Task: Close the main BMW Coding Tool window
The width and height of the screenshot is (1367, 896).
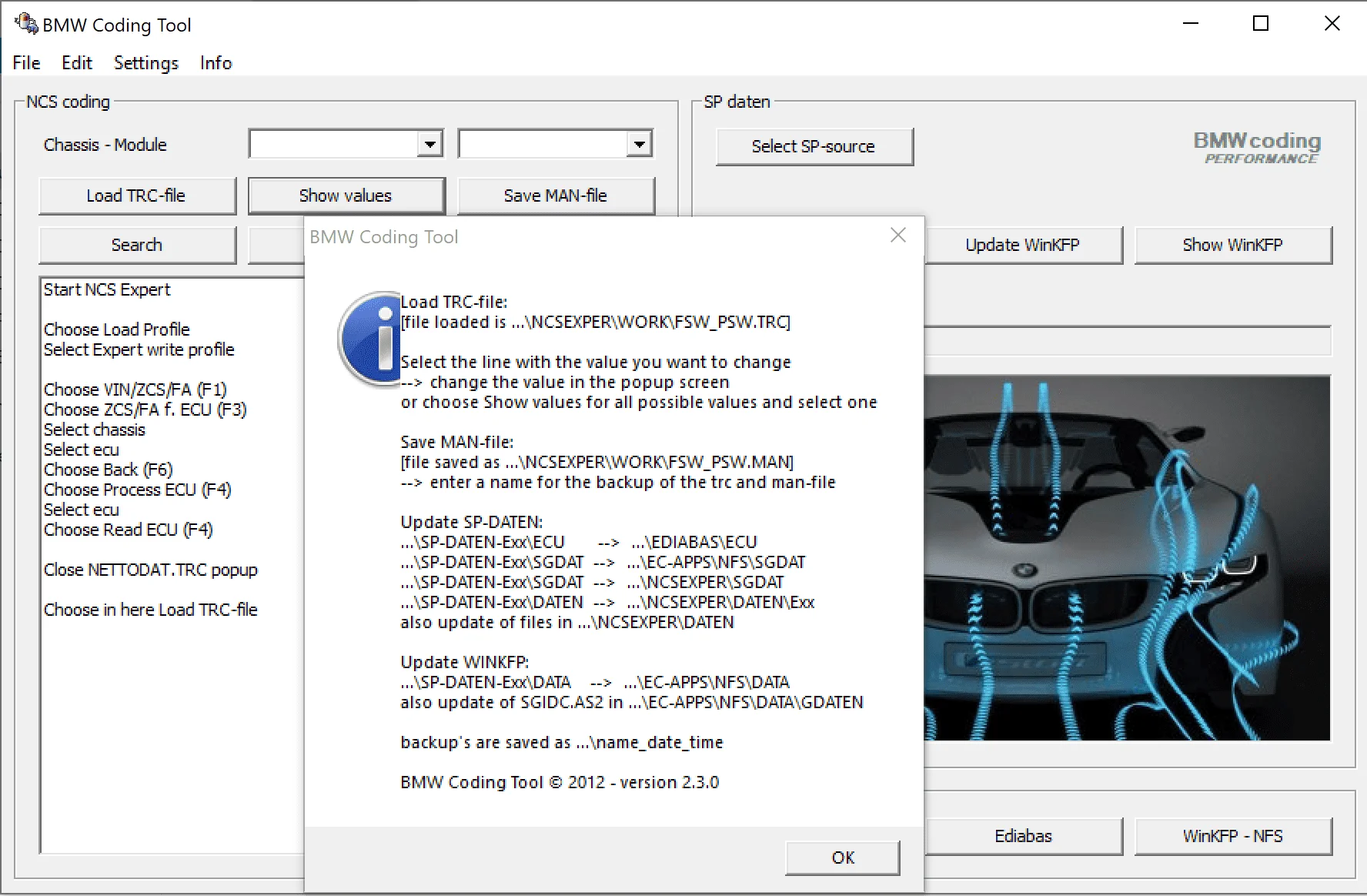Action: click(x=1332, y=24)
